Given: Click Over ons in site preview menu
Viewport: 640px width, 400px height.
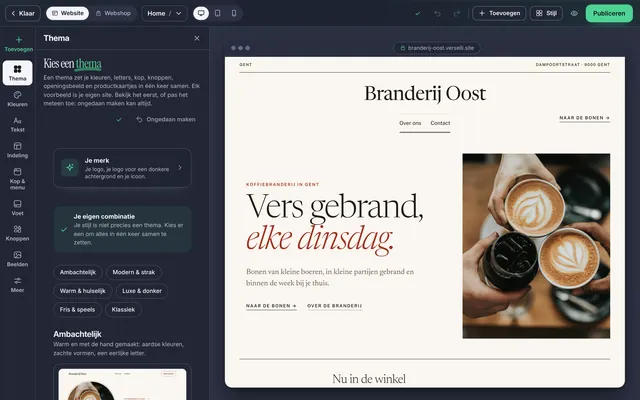Looking at the screenshot, I should point(410,123).
